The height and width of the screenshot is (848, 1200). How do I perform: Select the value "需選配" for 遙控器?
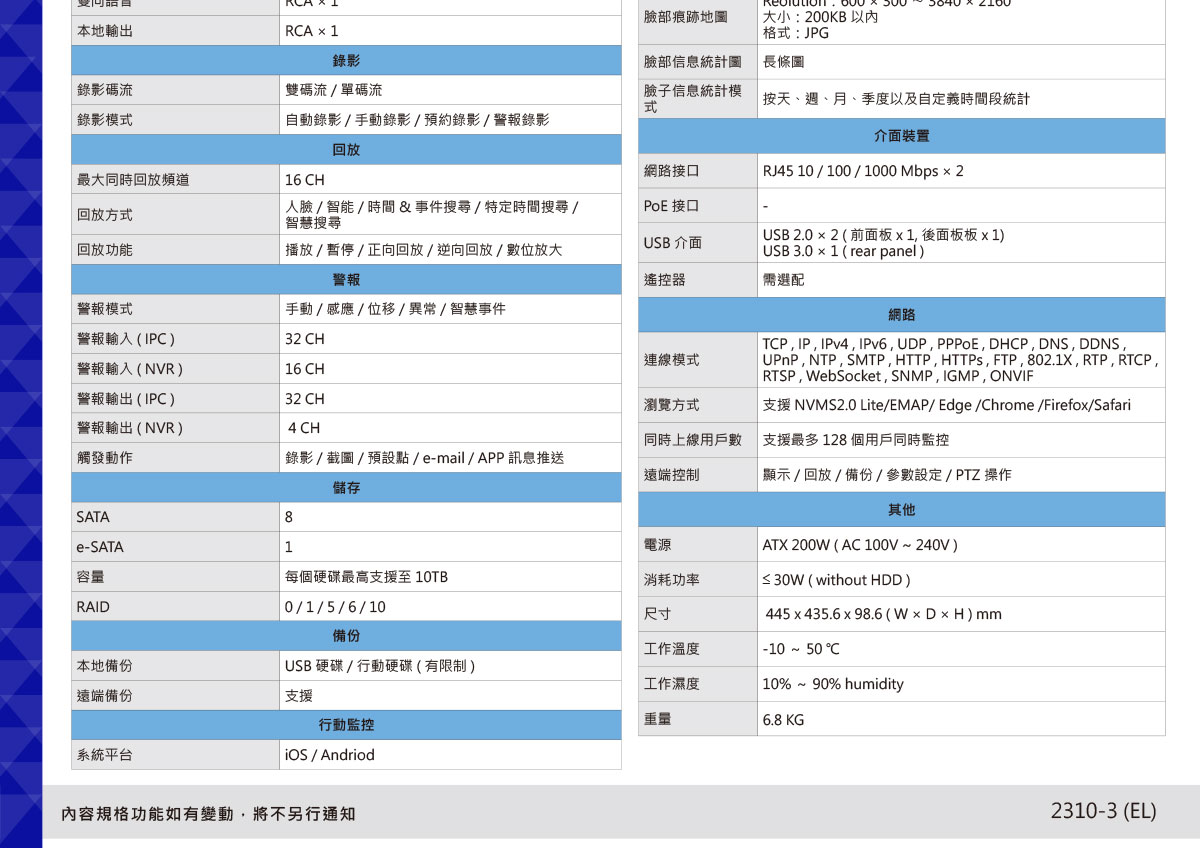(784, 280)
